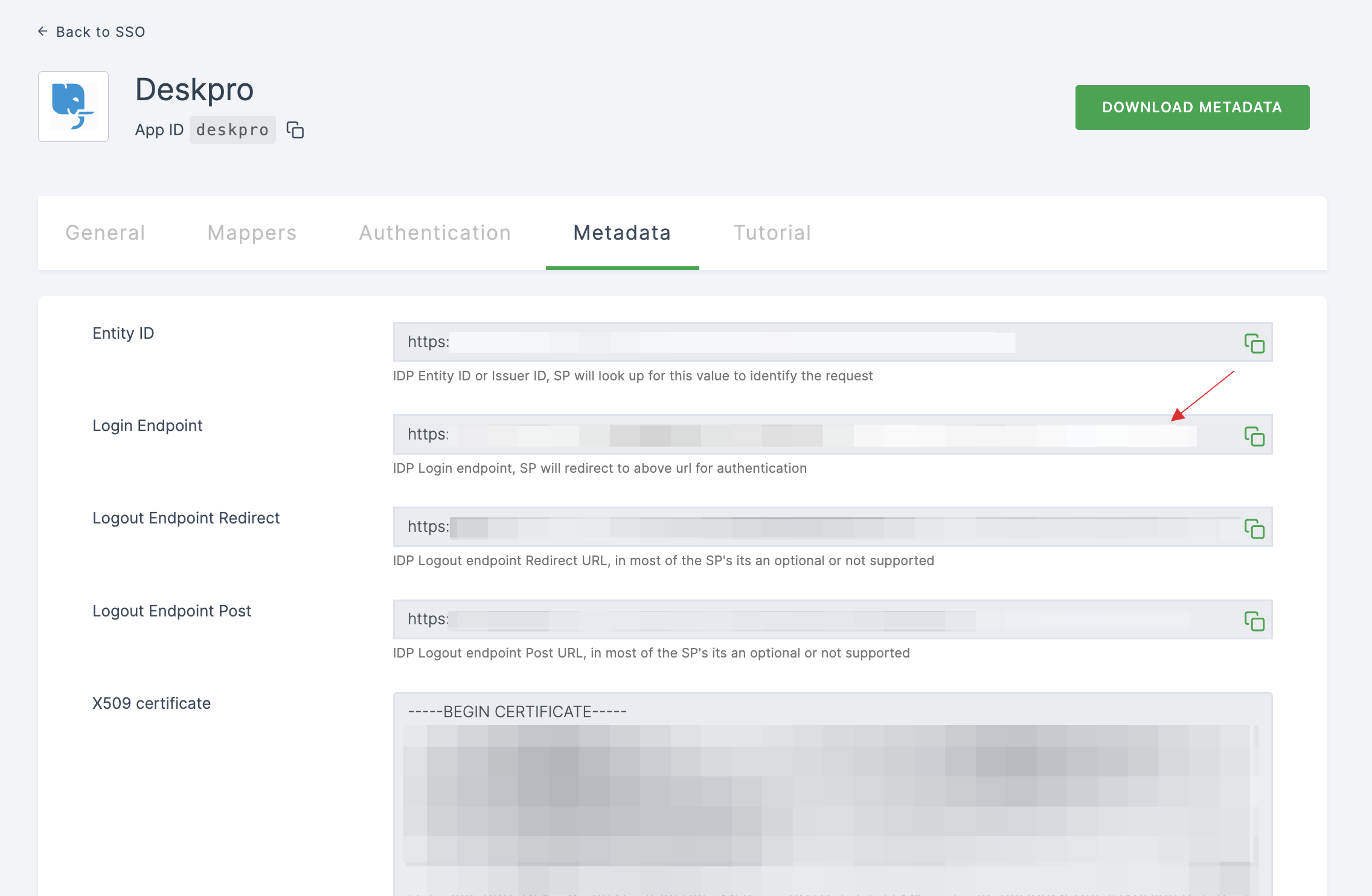Navigate to the General tab
Image resolution: width=1372 pixels, height=896 pixels.
[x=104, y=232]
